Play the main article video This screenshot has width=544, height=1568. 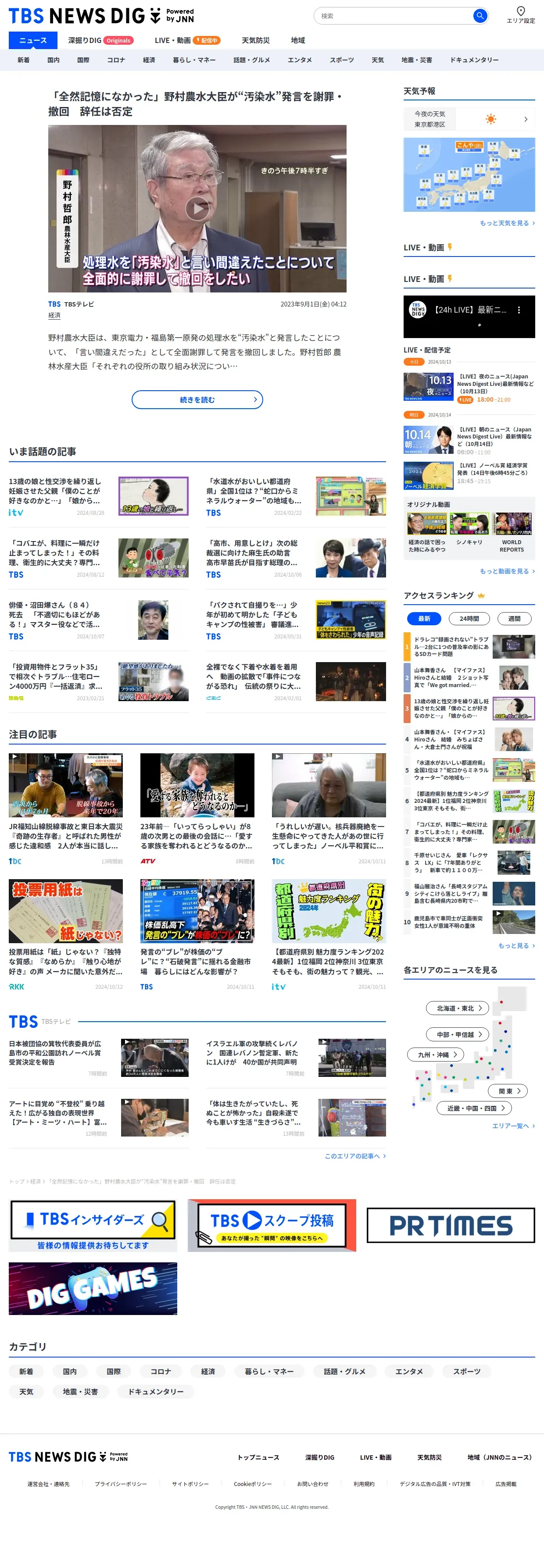(x=197, y=209)
